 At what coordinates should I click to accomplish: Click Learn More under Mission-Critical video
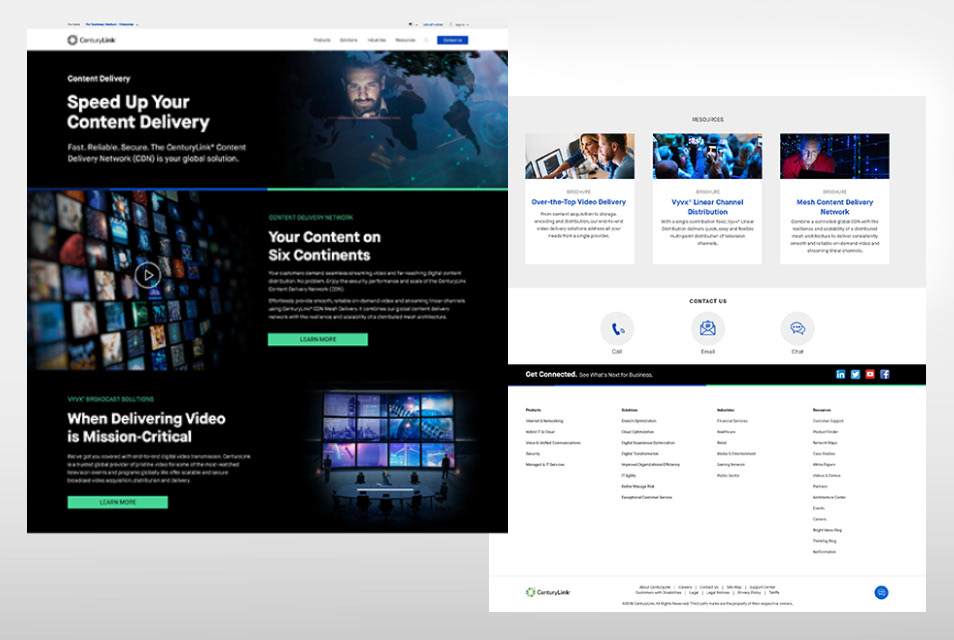tap(117, 502)
